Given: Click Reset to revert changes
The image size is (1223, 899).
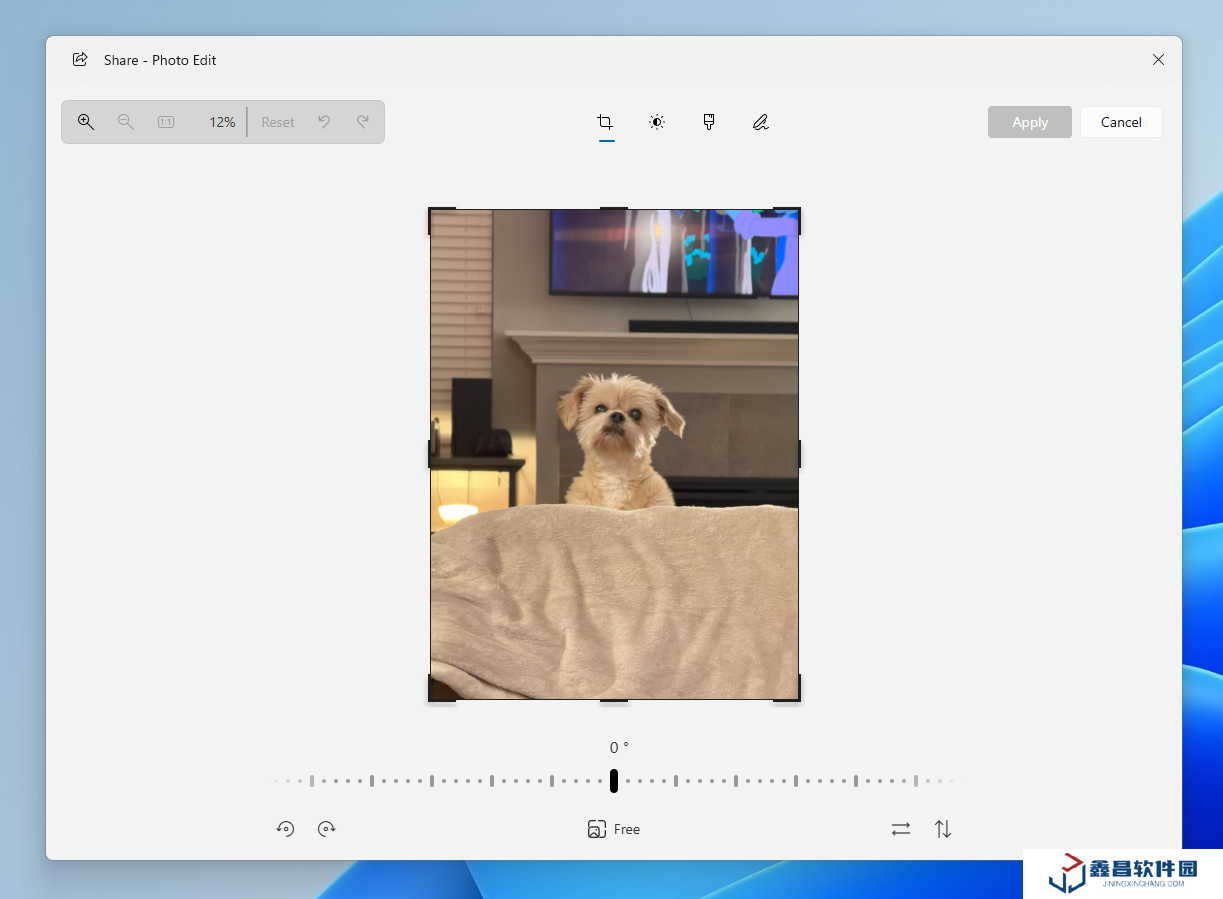Looking at the screenshot, I should 278,122.
